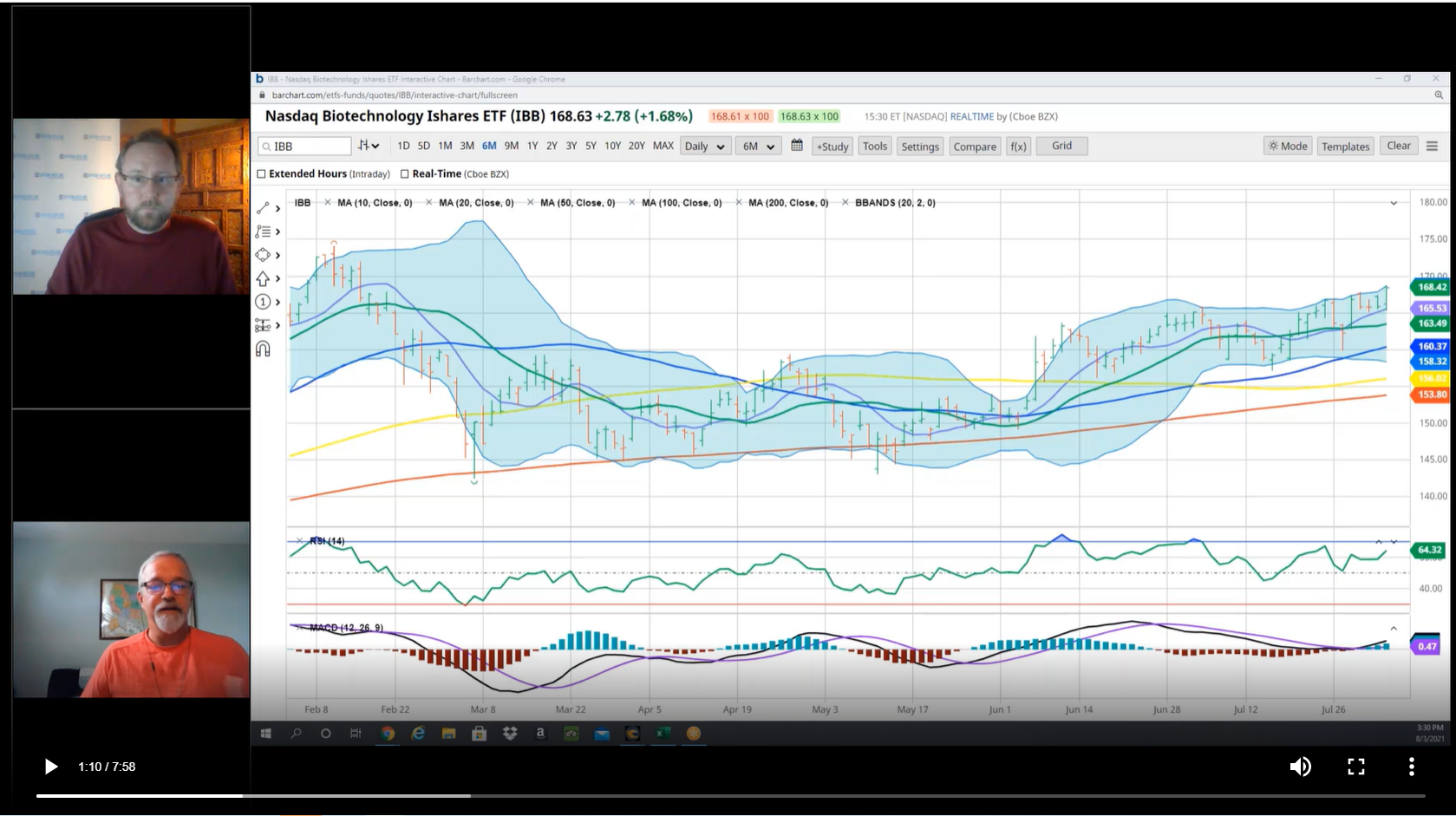1456x816 pixels.
Task: Select the 5D time range
Action: tap(424, 146)
